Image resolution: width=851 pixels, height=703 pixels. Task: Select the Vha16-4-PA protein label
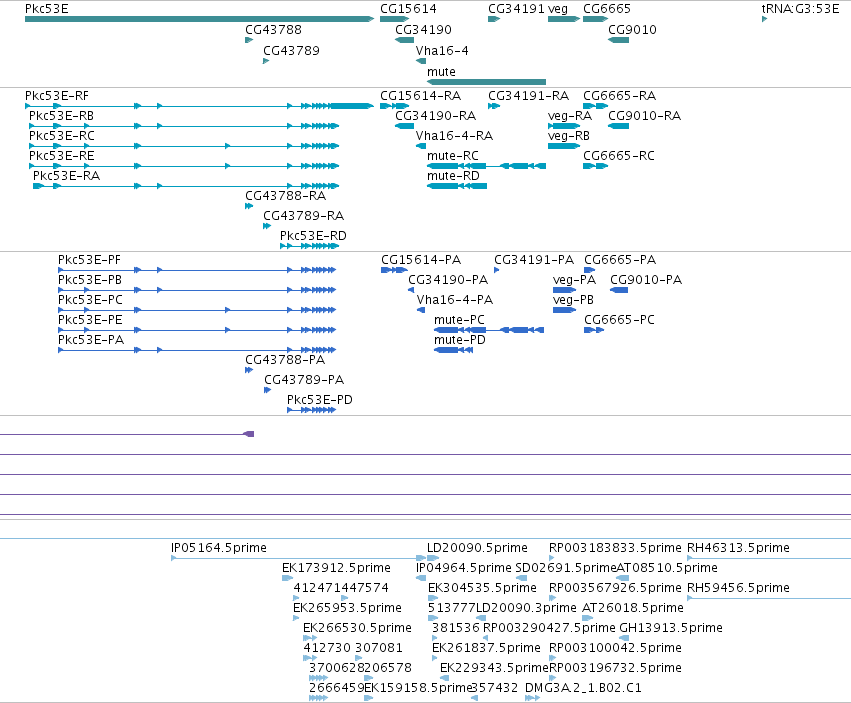[x=455, y=300]
